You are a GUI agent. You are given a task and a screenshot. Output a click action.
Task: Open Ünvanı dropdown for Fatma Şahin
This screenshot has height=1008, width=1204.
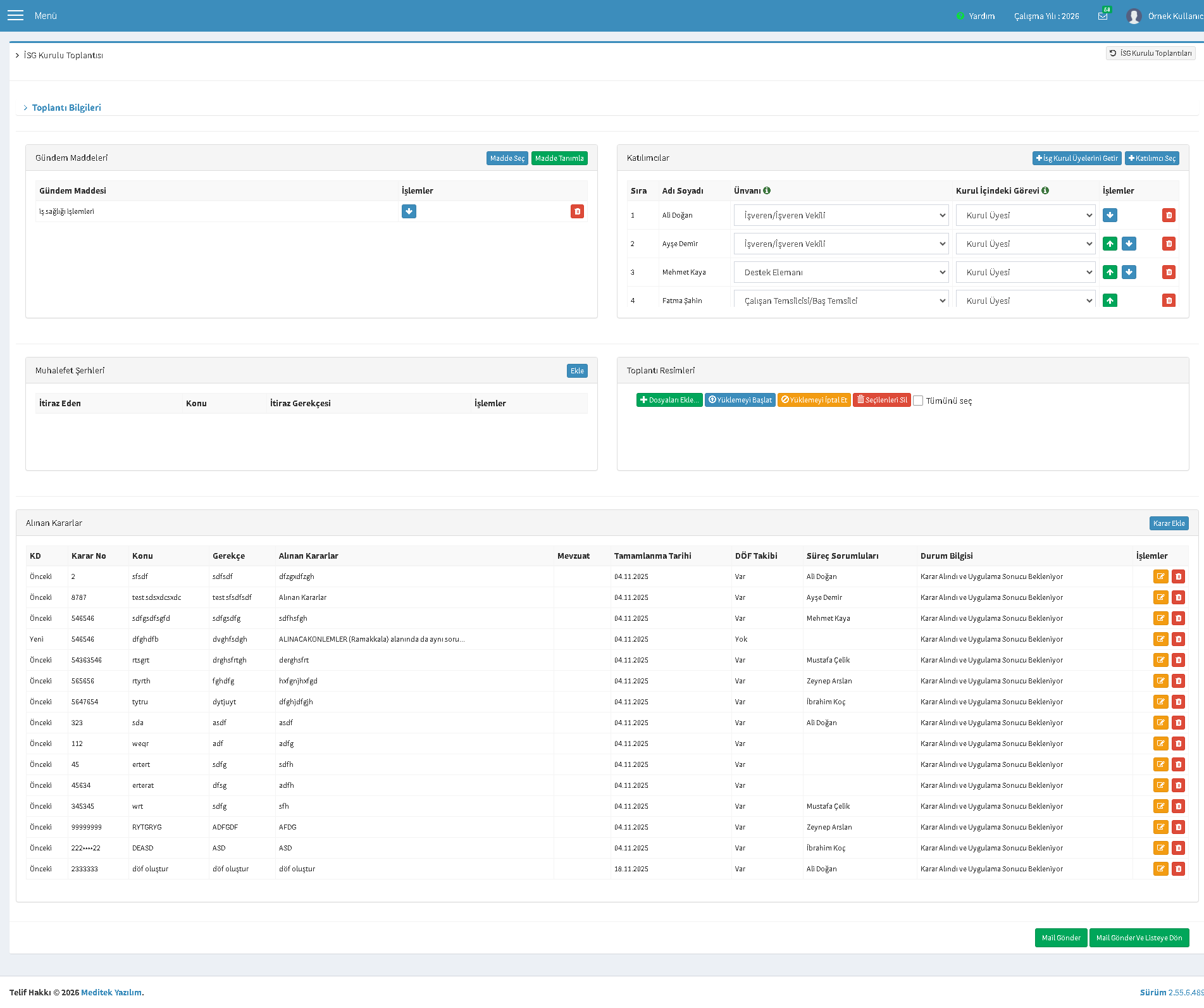click(x=841, y=300)
